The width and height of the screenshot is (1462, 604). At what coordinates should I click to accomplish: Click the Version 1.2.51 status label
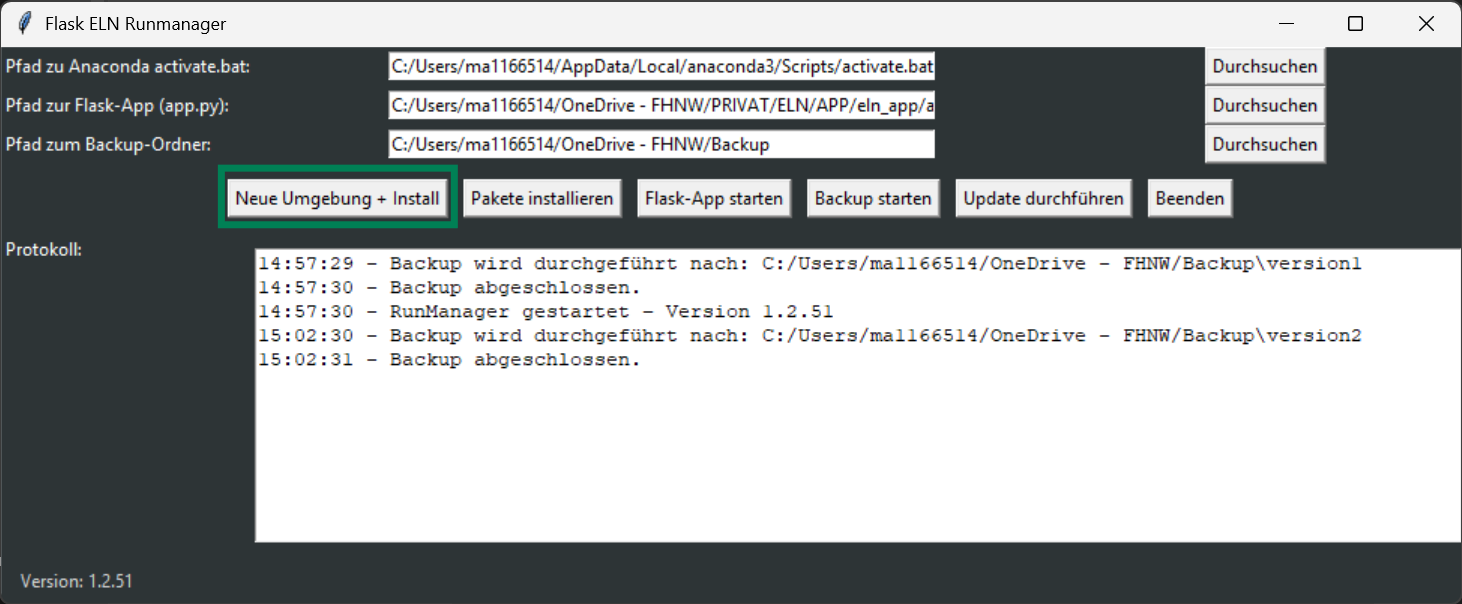pyautogui.click(x=75, y=581)
